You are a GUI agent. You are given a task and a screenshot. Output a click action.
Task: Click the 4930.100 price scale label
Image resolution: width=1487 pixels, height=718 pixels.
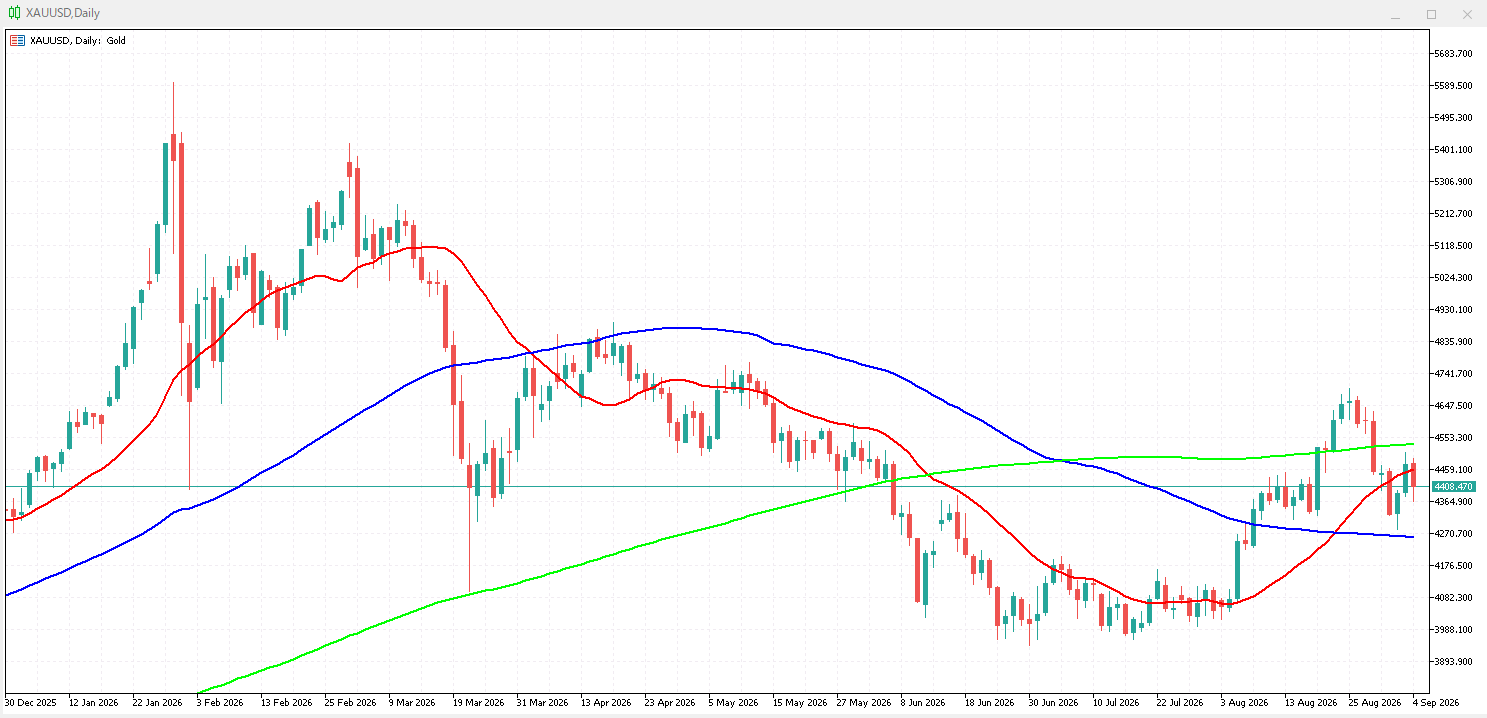1452,310
